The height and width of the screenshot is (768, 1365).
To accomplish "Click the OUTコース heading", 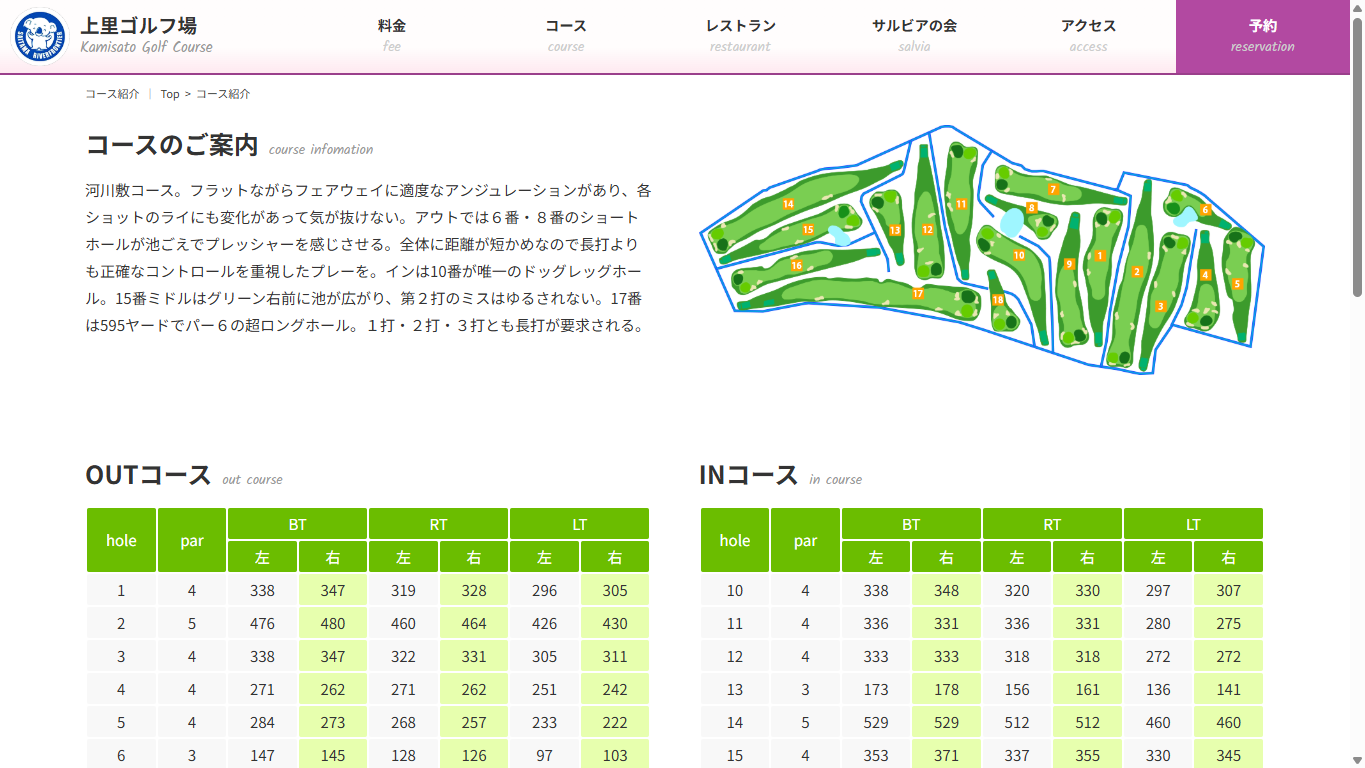I will coord(148,474).
